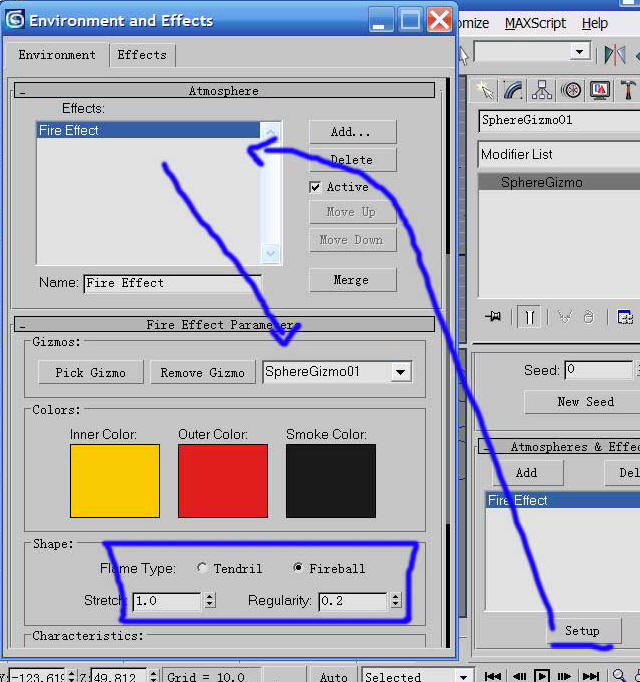This screenshot has width=640, height=682.
Task: Select Tendril flame type radio button
Action: coord(201,568)
